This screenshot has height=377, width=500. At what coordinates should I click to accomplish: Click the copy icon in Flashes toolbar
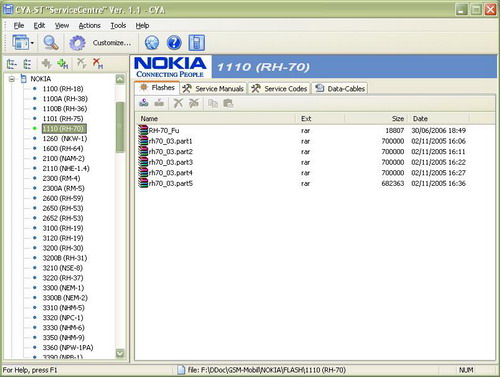pyautogui.click(x=213, y=103)
